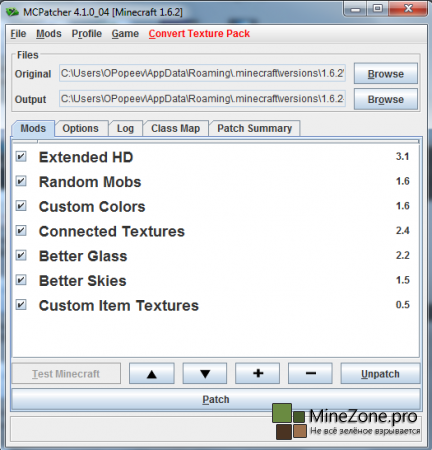Toggle the Better Glass checkbox
The height and width of the screenshot is (450, 432).
pos(21,256)
